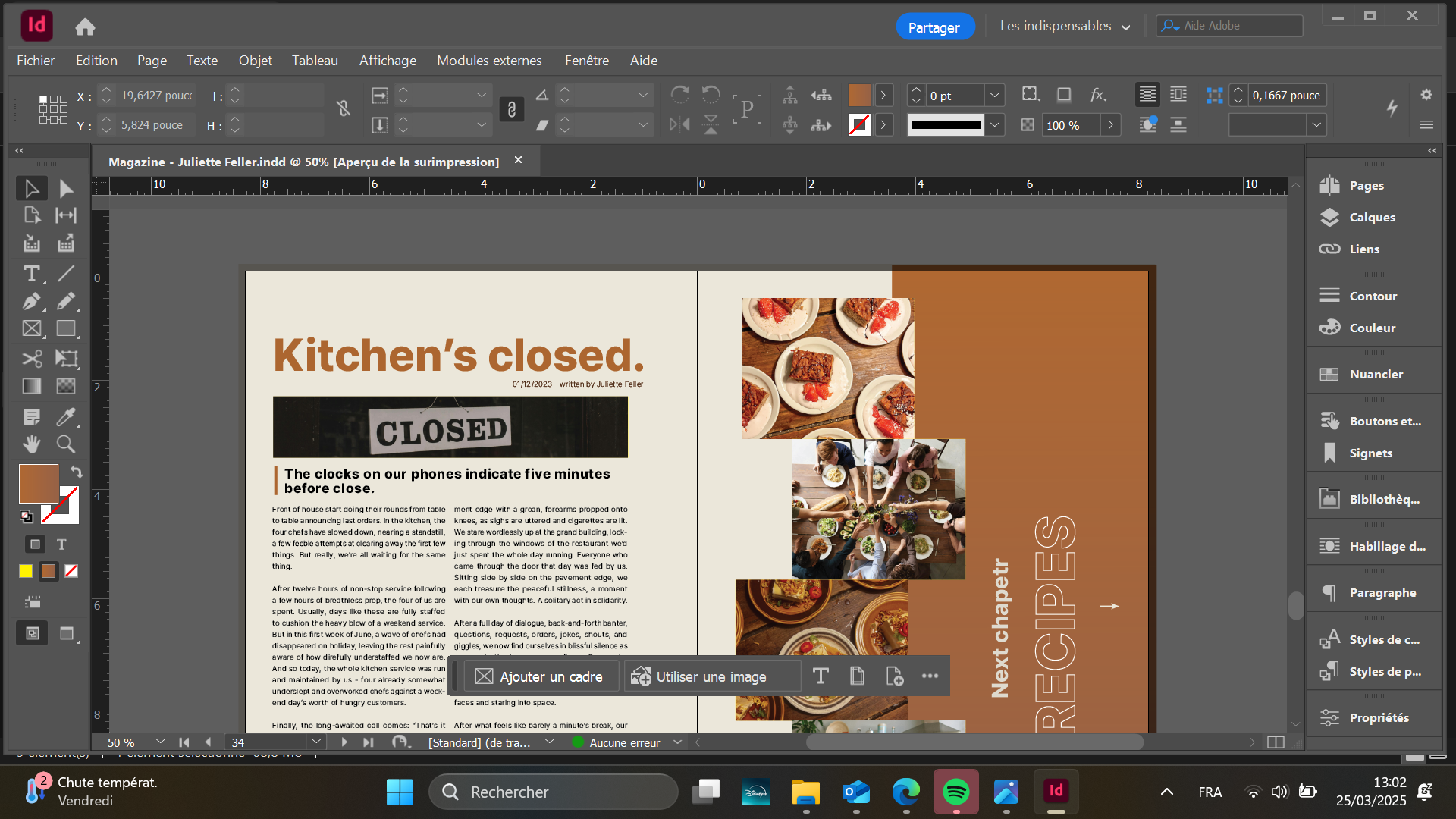The height and width of the screenshot is (819, 1456).
Task: Select the Rectangle tool
Action: click(66, 328)
